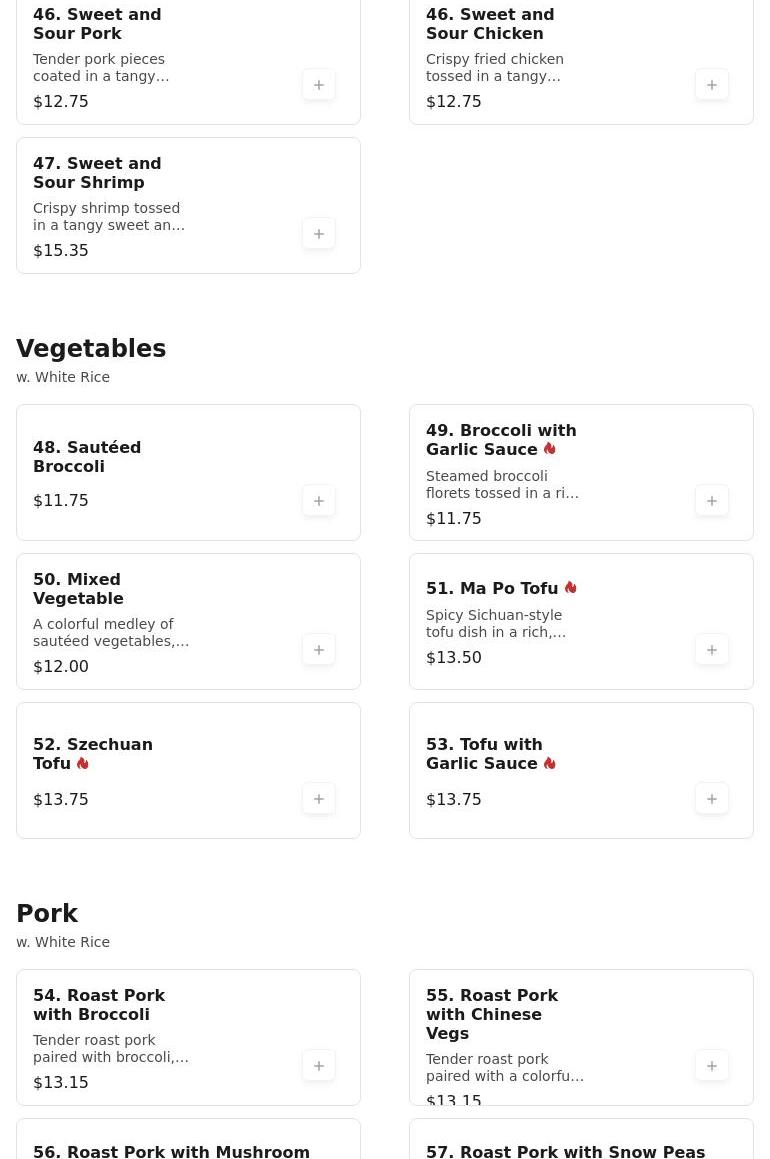Add Roast Pork with Chinese Vegs
The width and height of the screenshot is (770, 1159).
[x=712, y=1066]
